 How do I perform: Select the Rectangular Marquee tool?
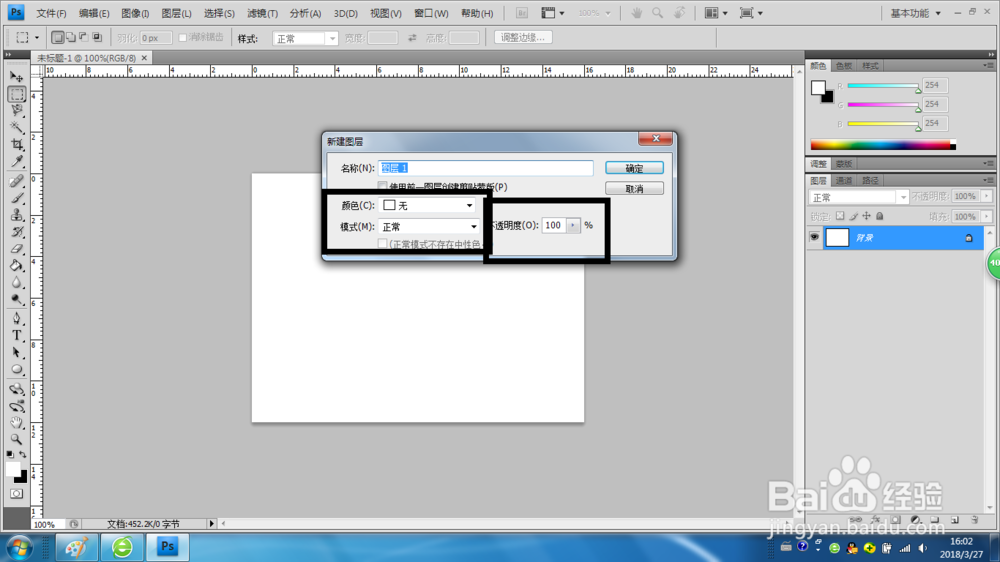[x=17, y=94]
